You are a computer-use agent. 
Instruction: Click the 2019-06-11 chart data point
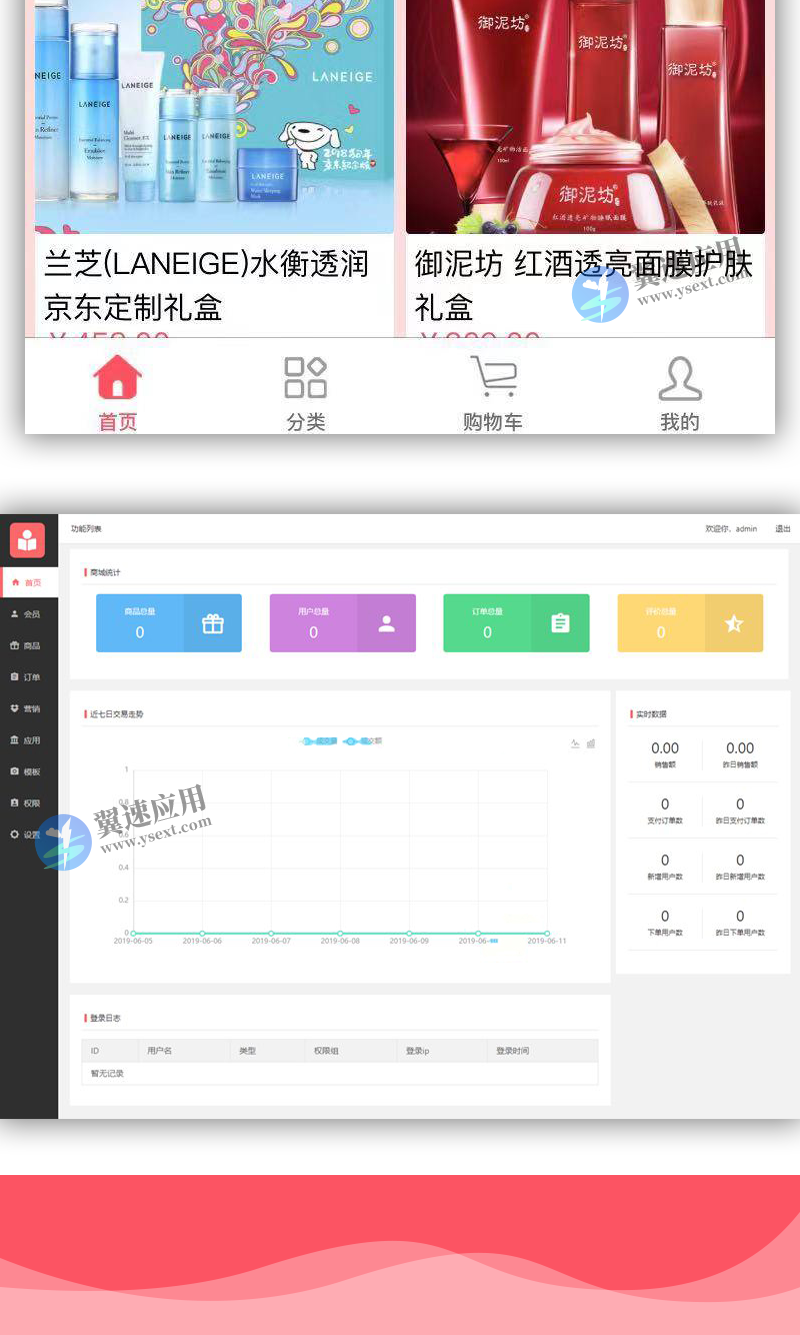point(547,933)
